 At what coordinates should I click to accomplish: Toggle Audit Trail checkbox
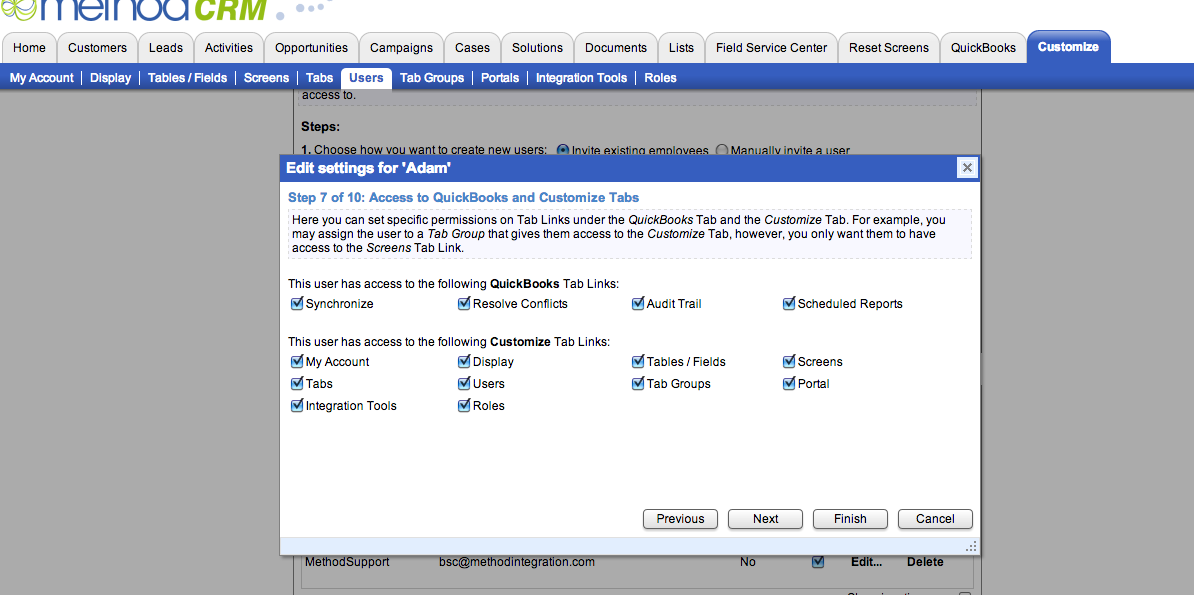[x=638, y=303]
